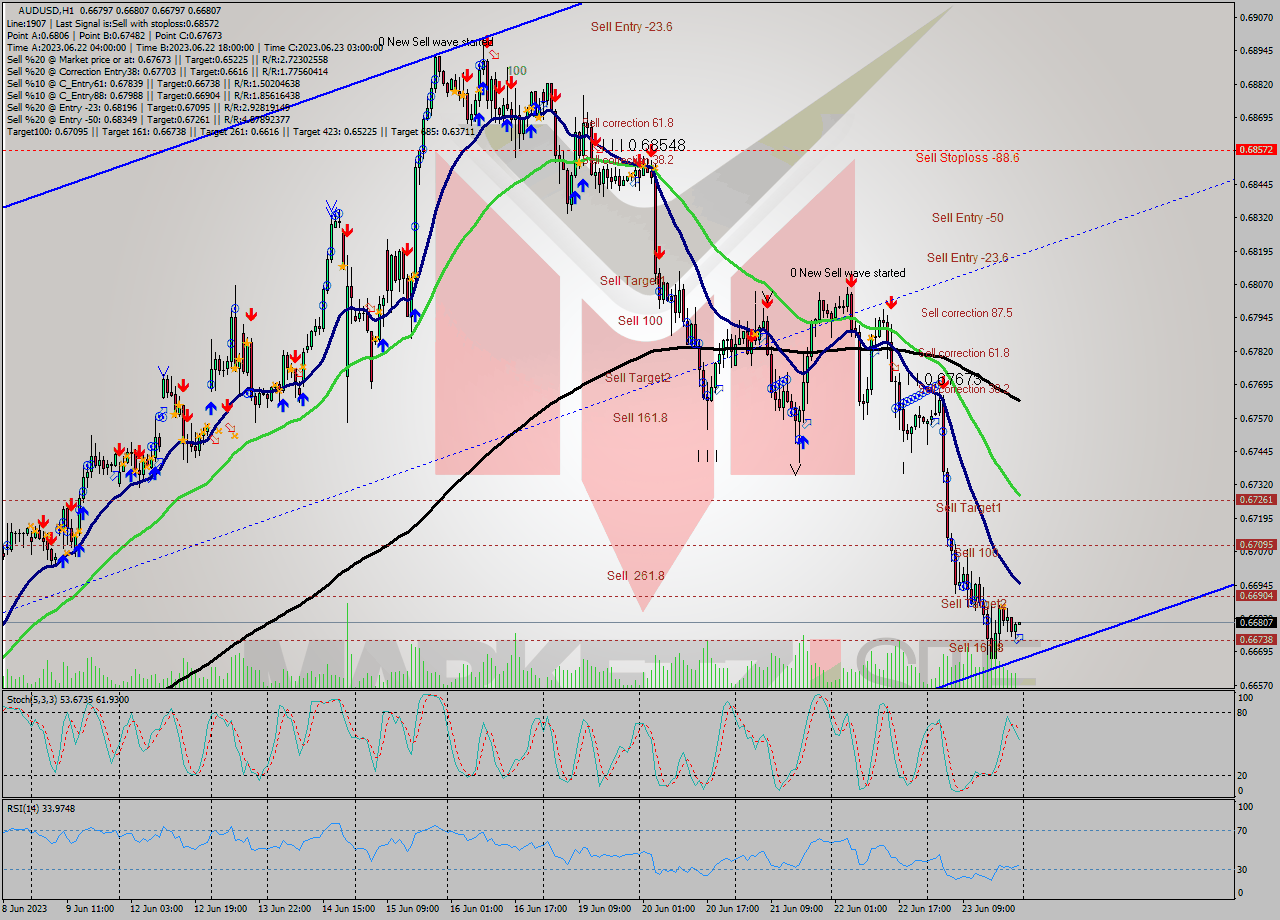Select the 'Sell %20 @ Entry -50' row
This screenshot has height=920, width=1280.
[x=148, y=119]
